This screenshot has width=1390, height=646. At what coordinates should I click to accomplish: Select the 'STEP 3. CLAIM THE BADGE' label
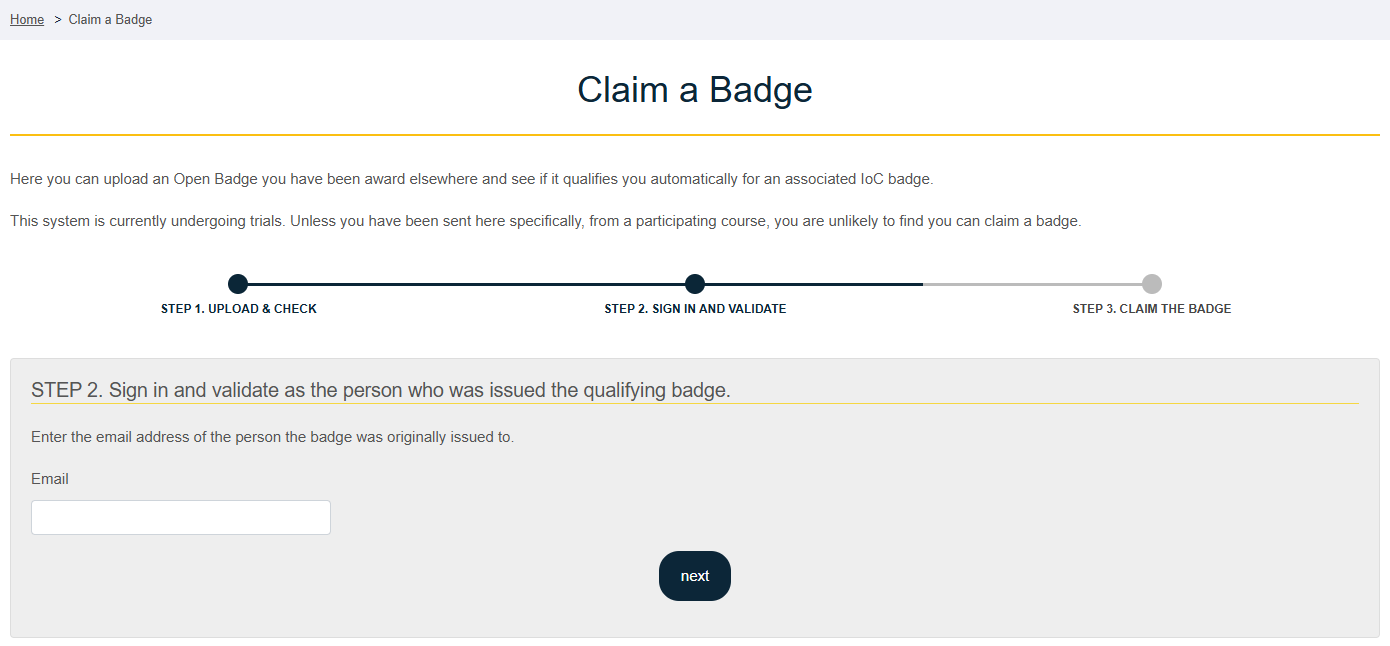pyautogui.click(x=1152, y=309)
